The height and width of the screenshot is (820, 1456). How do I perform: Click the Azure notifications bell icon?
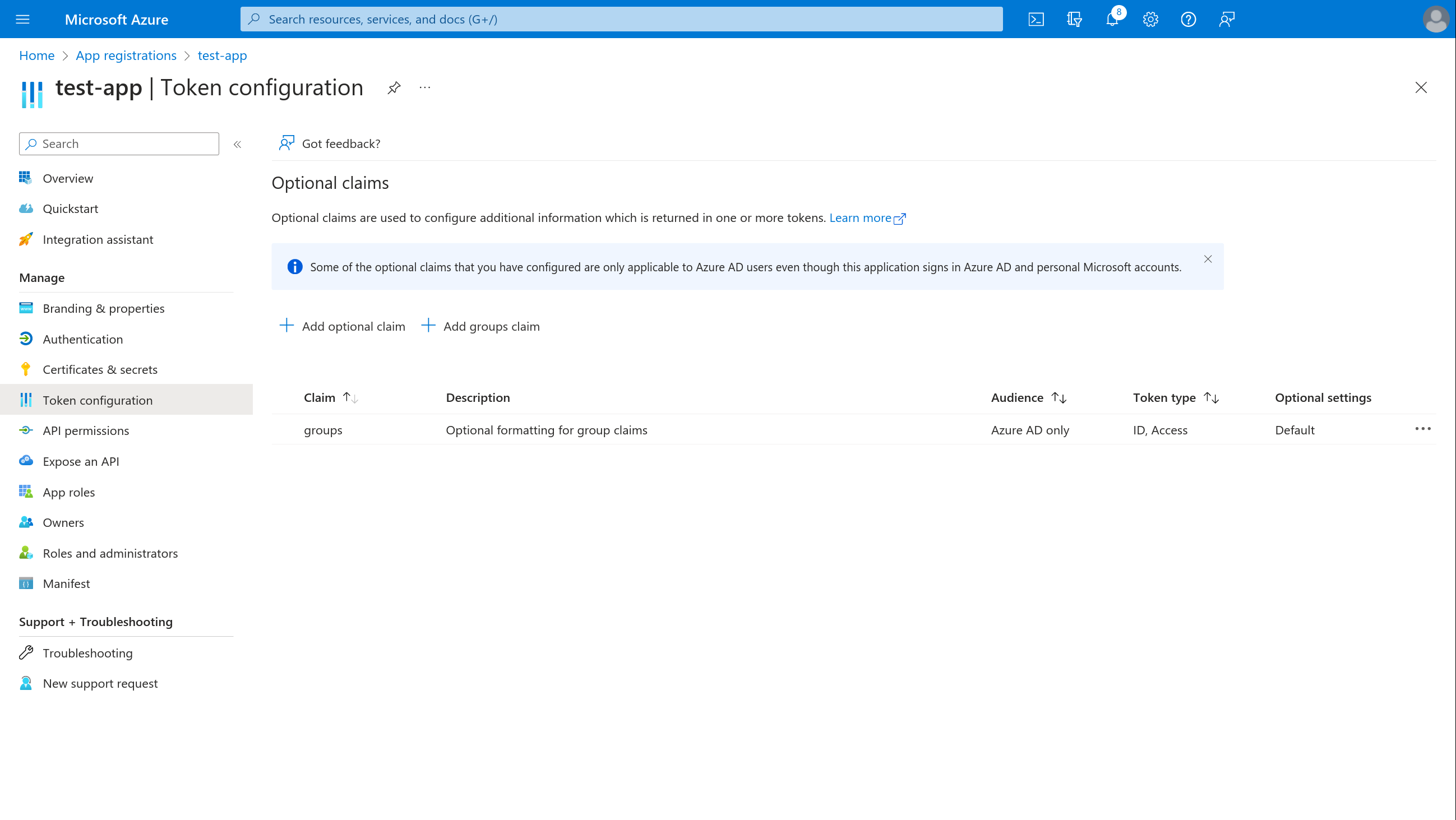1112,19
